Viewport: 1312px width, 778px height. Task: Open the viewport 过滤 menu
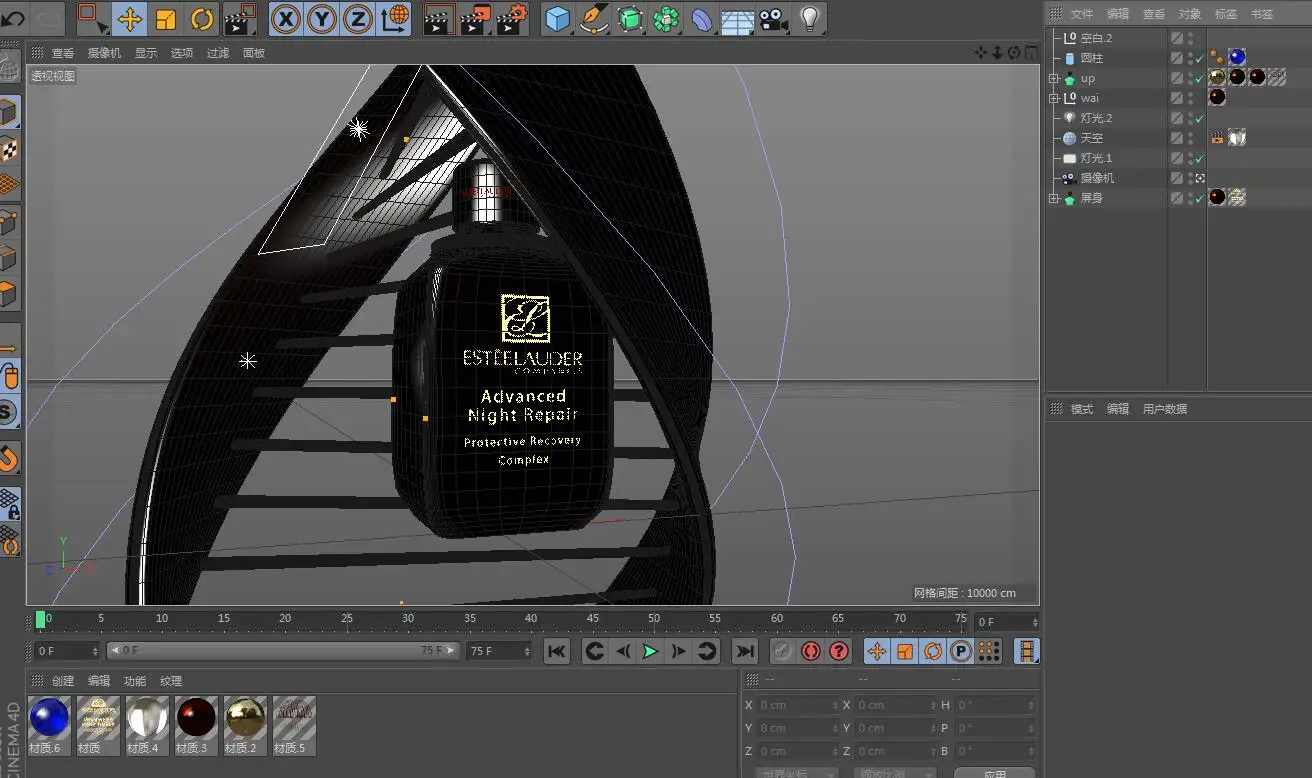(218, 53)
